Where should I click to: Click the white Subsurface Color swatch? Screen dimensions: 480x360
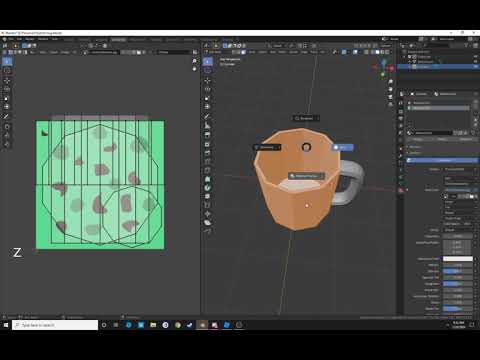458,259
